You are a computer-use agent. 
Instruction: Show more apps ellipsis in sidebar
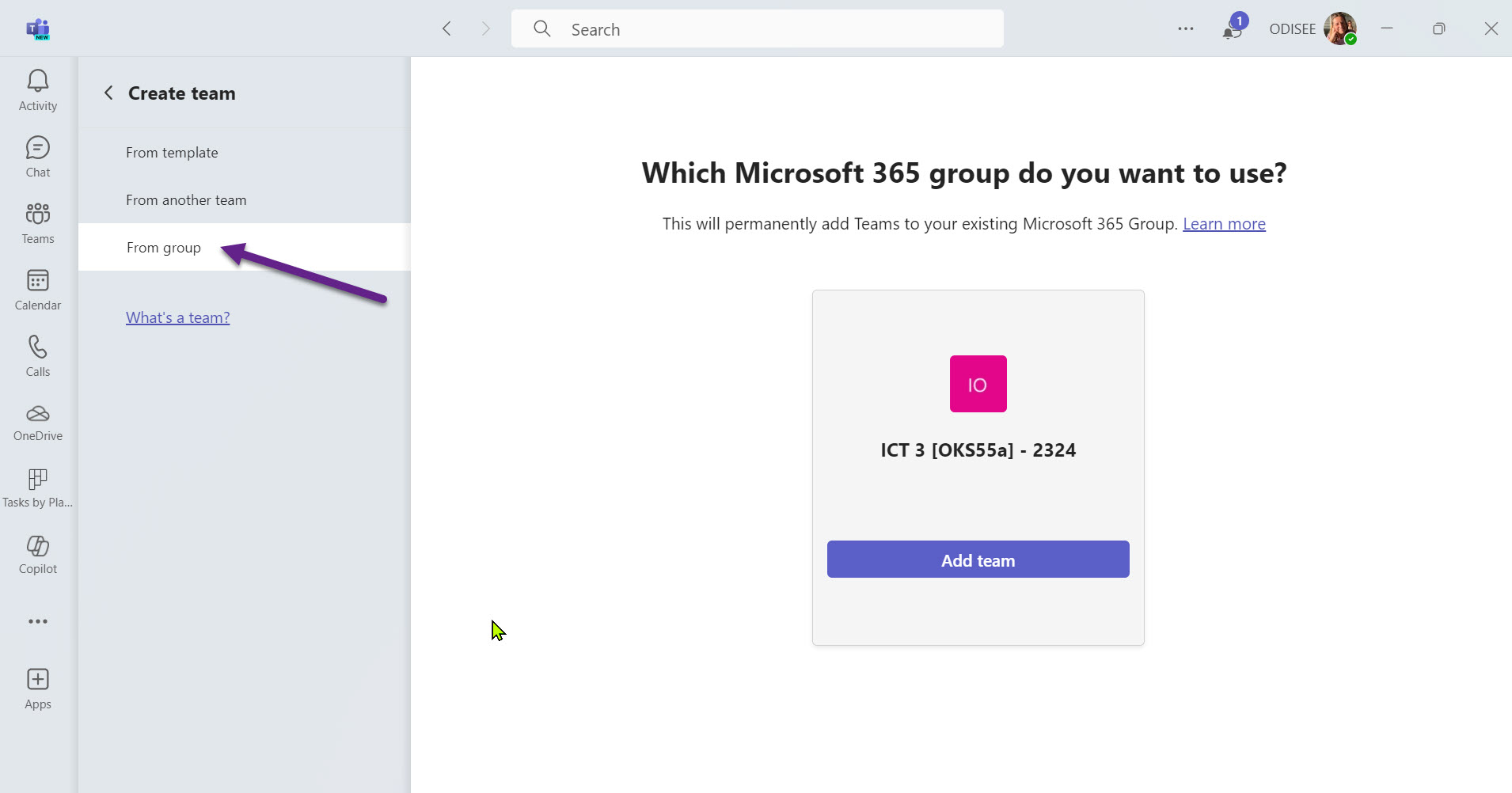38,621
